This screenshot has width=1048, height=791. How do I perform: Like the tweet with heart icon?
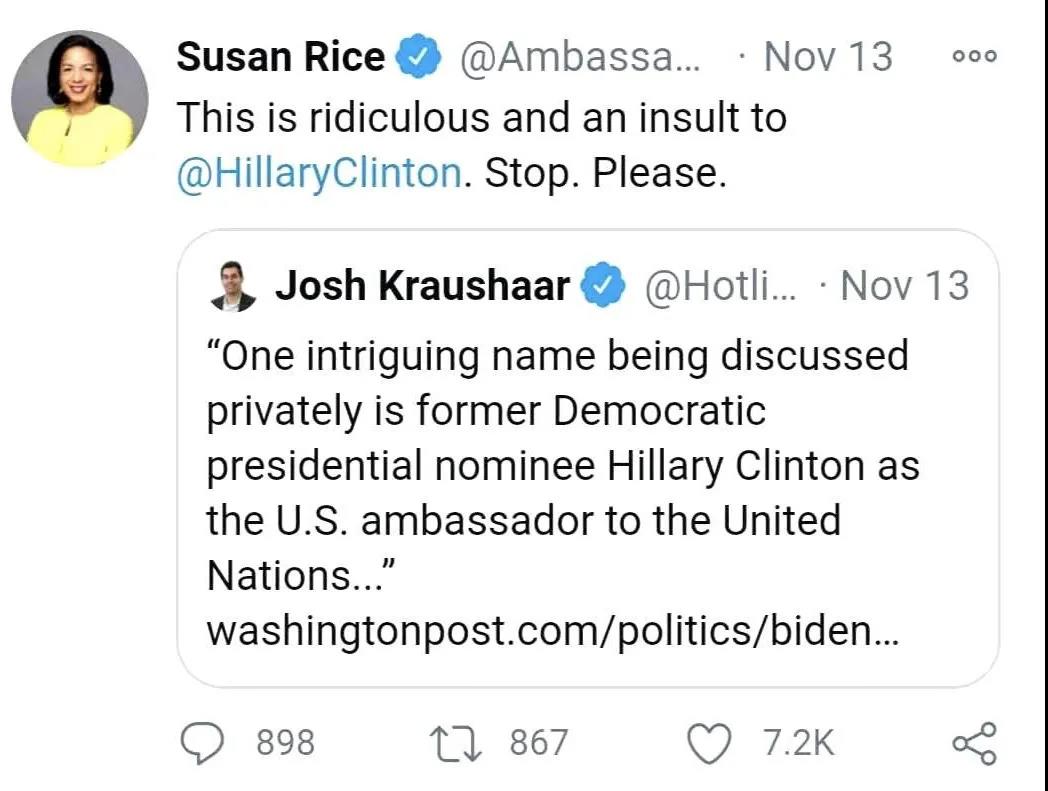pyautogui.click(x=710, y=744)
